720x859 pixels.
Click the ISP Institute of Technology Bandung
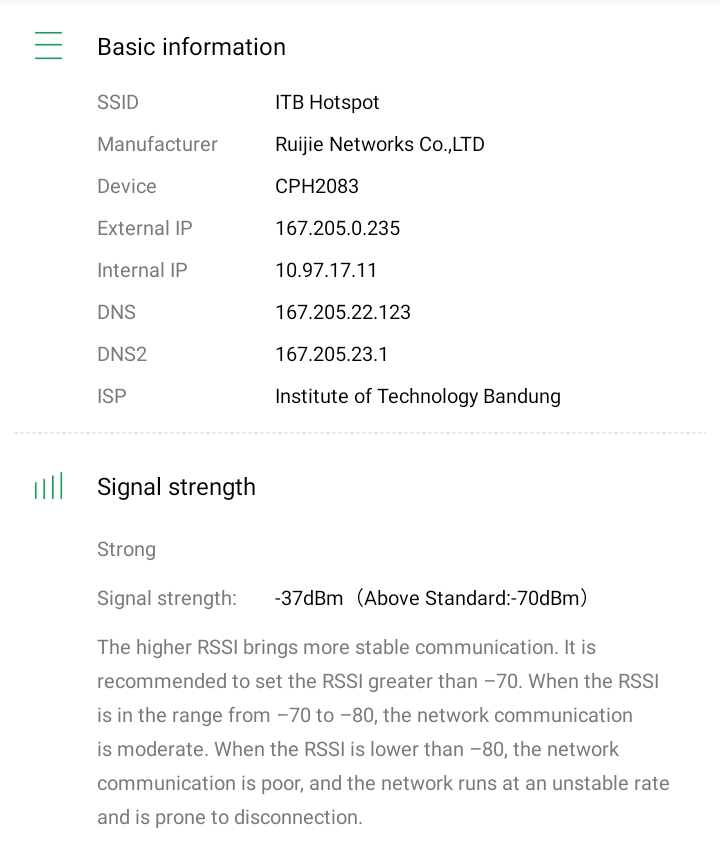pos(417,396)
